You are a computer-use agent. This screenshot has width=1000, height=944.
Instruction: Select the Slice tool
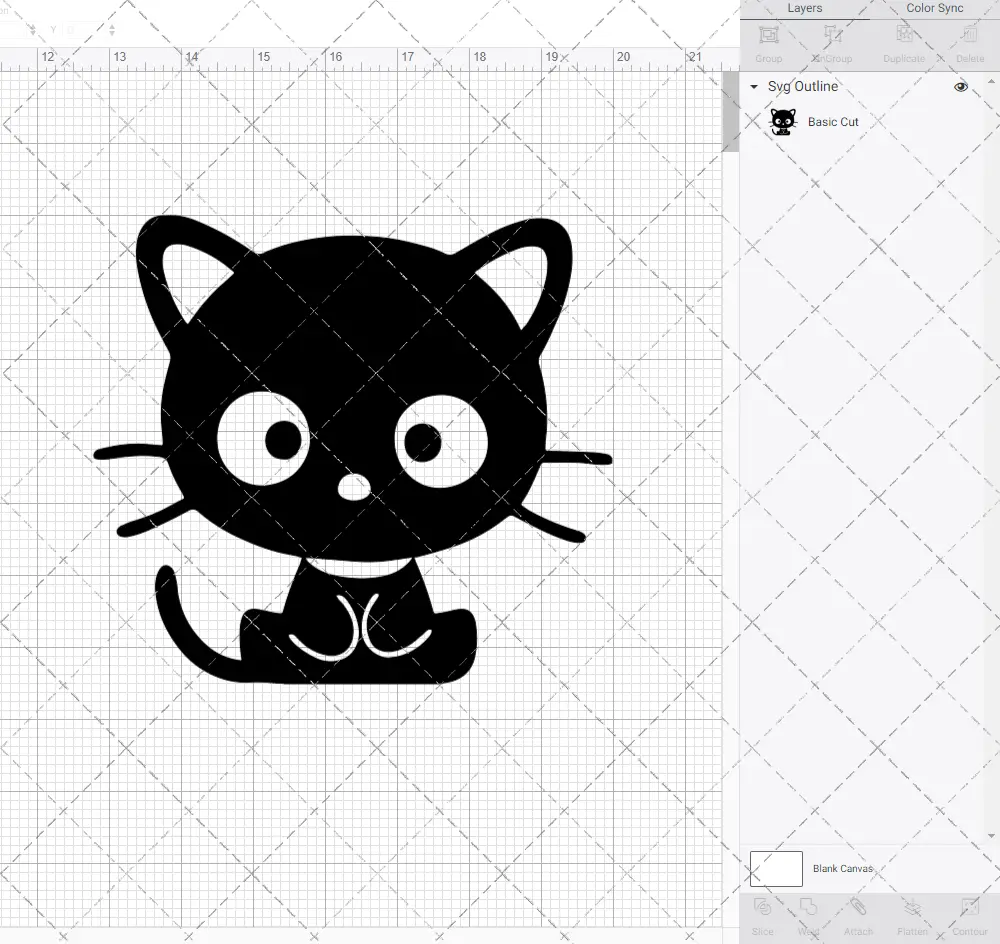coord(762,911)
